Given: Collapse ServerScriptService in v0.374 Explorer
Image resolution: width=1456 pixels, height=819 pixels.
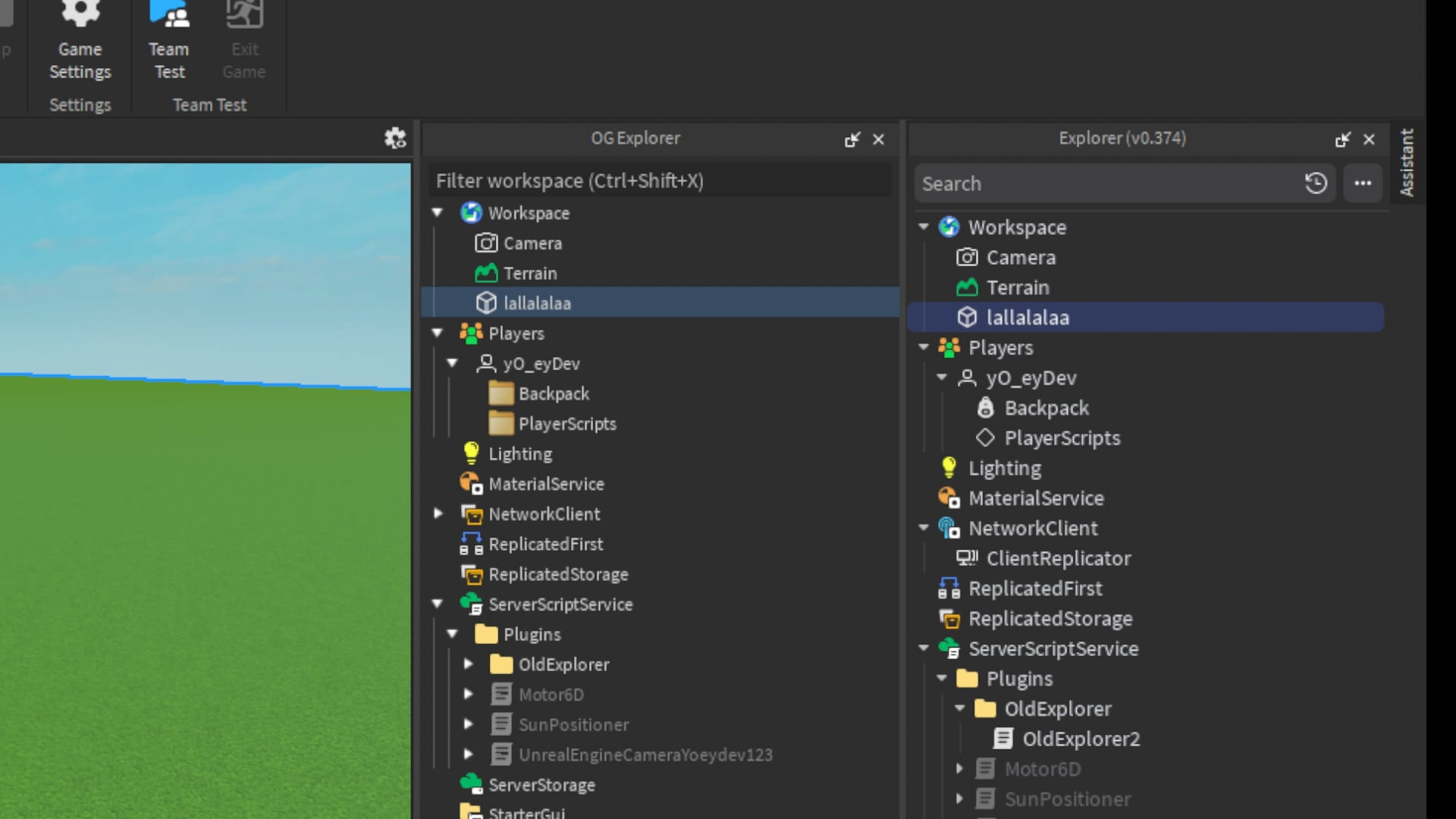Looking at the screenshot, I should coord(924,648).
